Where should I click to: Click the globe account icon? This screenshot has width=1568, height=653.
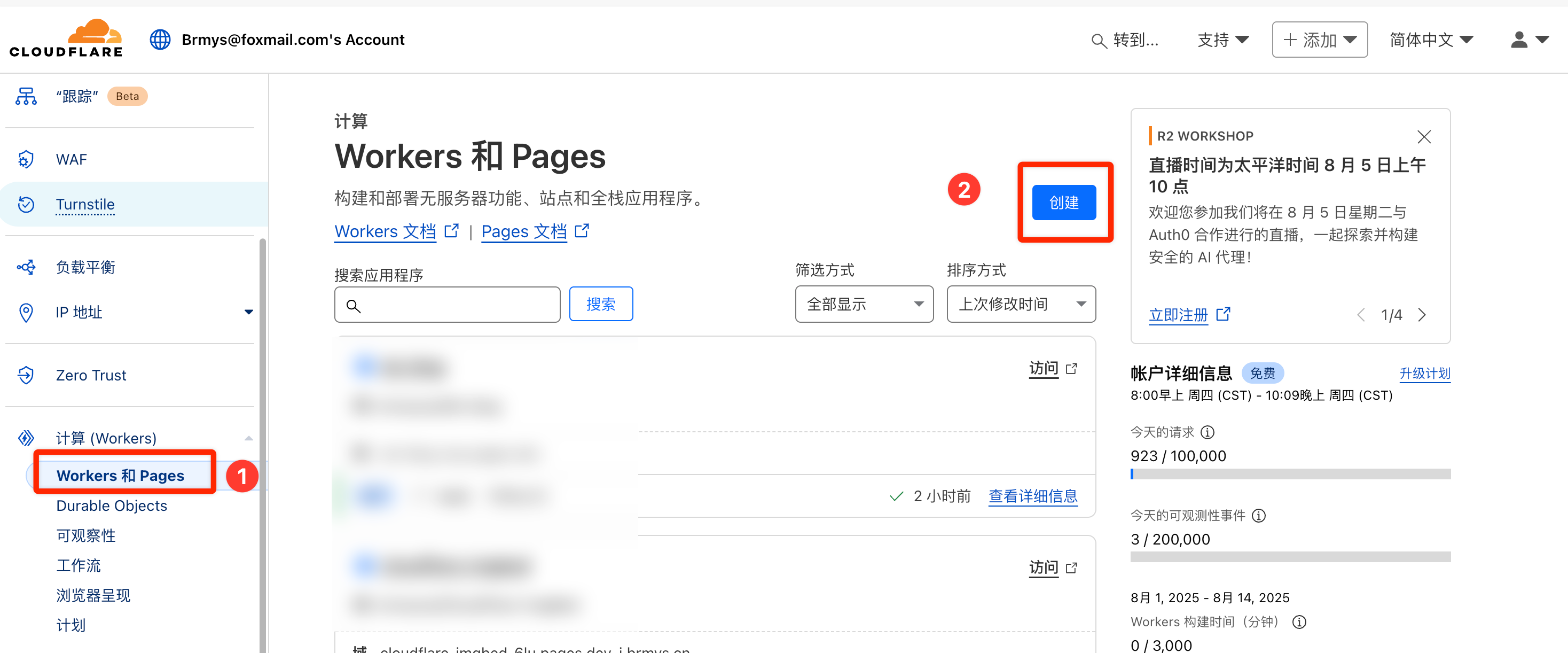[160, 40]
